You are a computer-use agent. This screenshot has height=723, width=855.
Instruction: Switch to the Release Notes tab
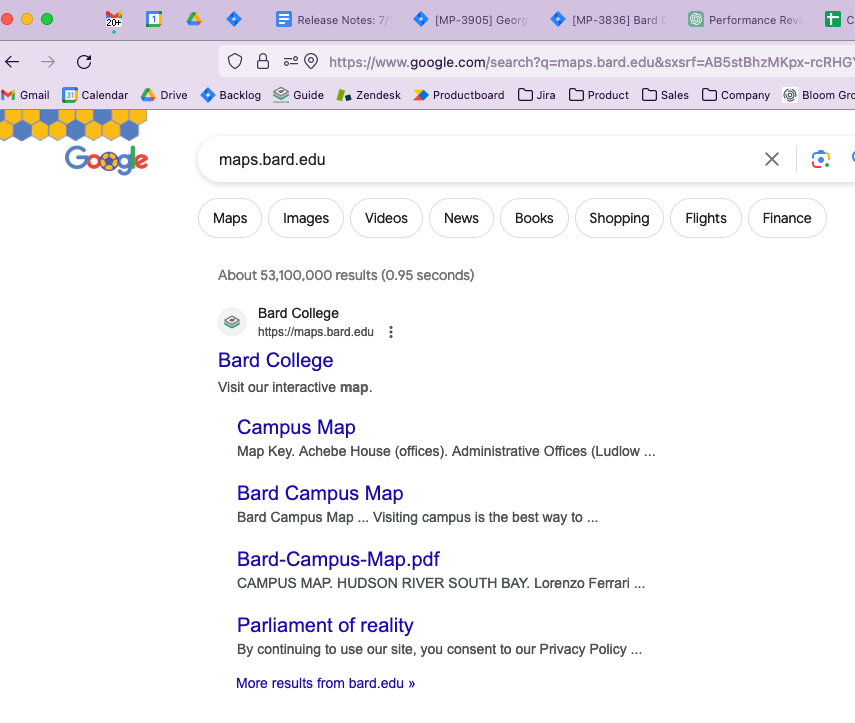[334, 20]
